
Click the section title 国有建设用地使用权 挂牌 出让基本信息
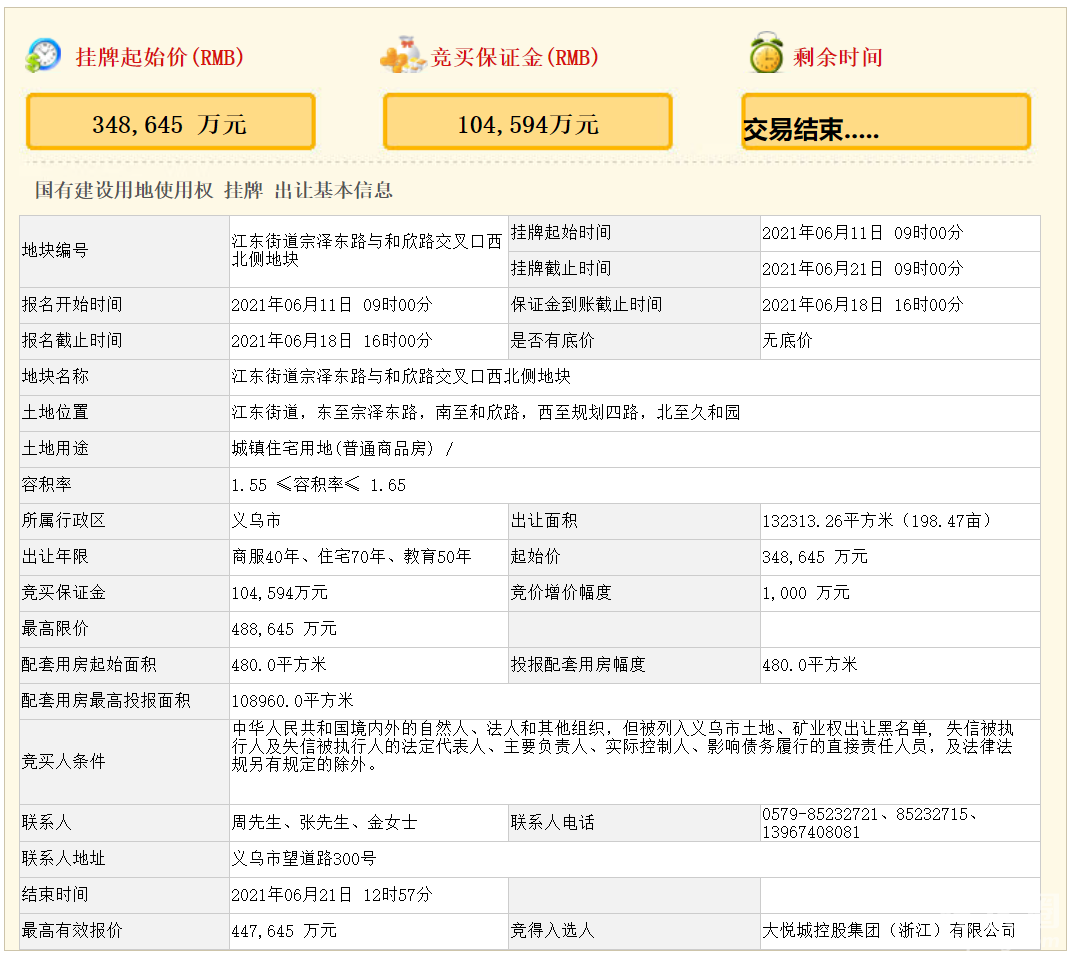[x=214, y=190]
